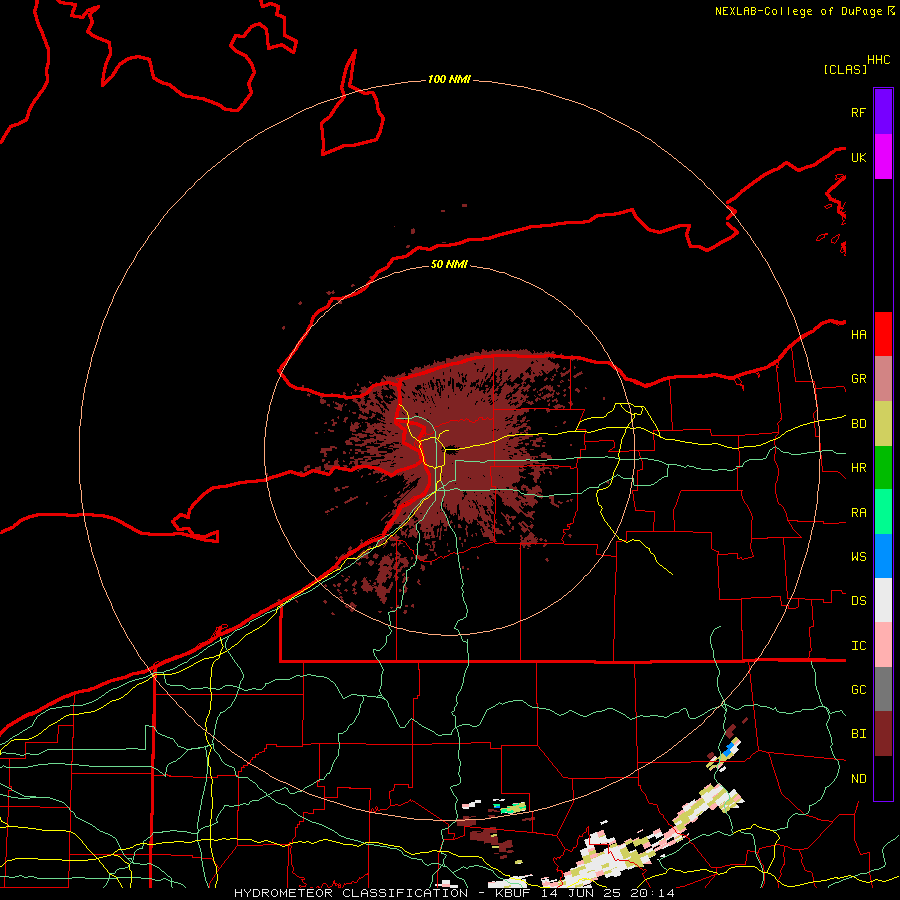Click the DS white legend swatch
This screenshot has width=900, height=900.
click(x=883, y=600)
